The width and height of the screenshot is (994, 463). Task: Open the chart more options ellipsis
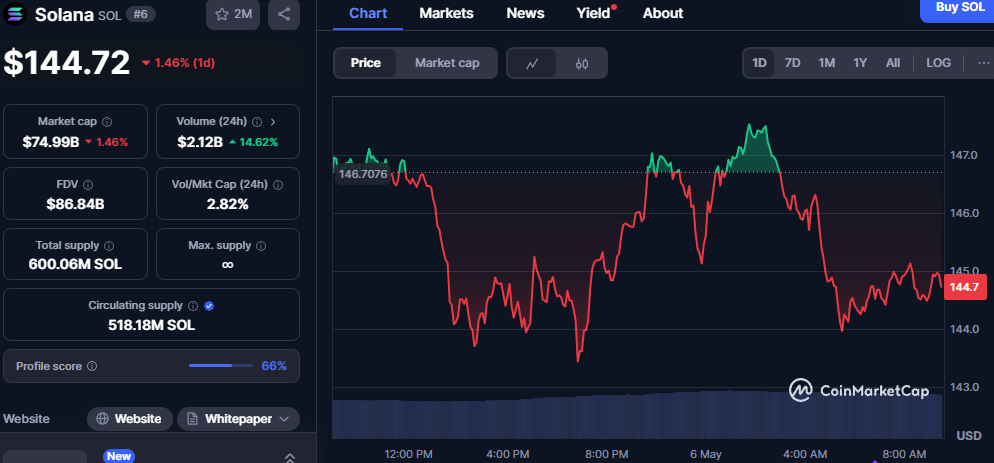point(983,63)
